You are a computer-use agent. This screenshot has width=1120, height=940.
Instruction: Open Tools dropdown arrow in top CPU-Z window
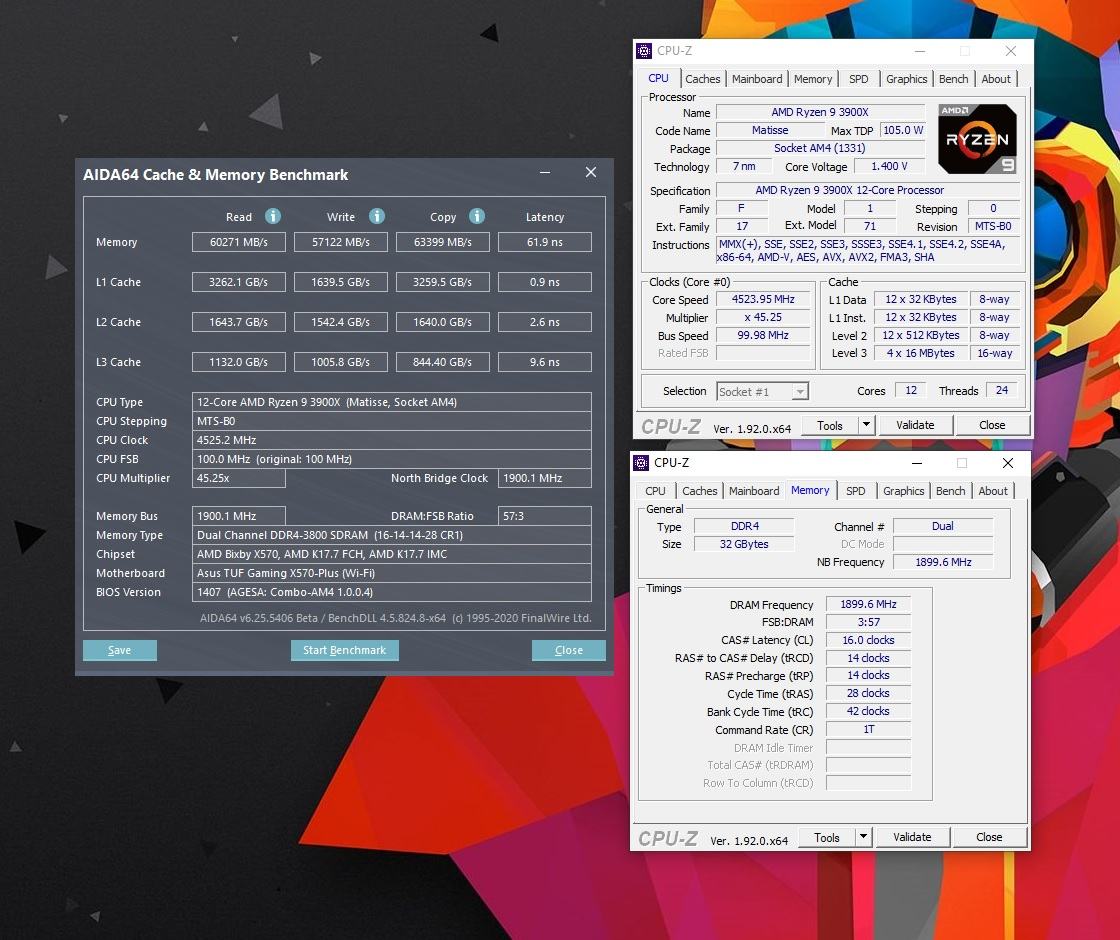[x=866, y=425]
